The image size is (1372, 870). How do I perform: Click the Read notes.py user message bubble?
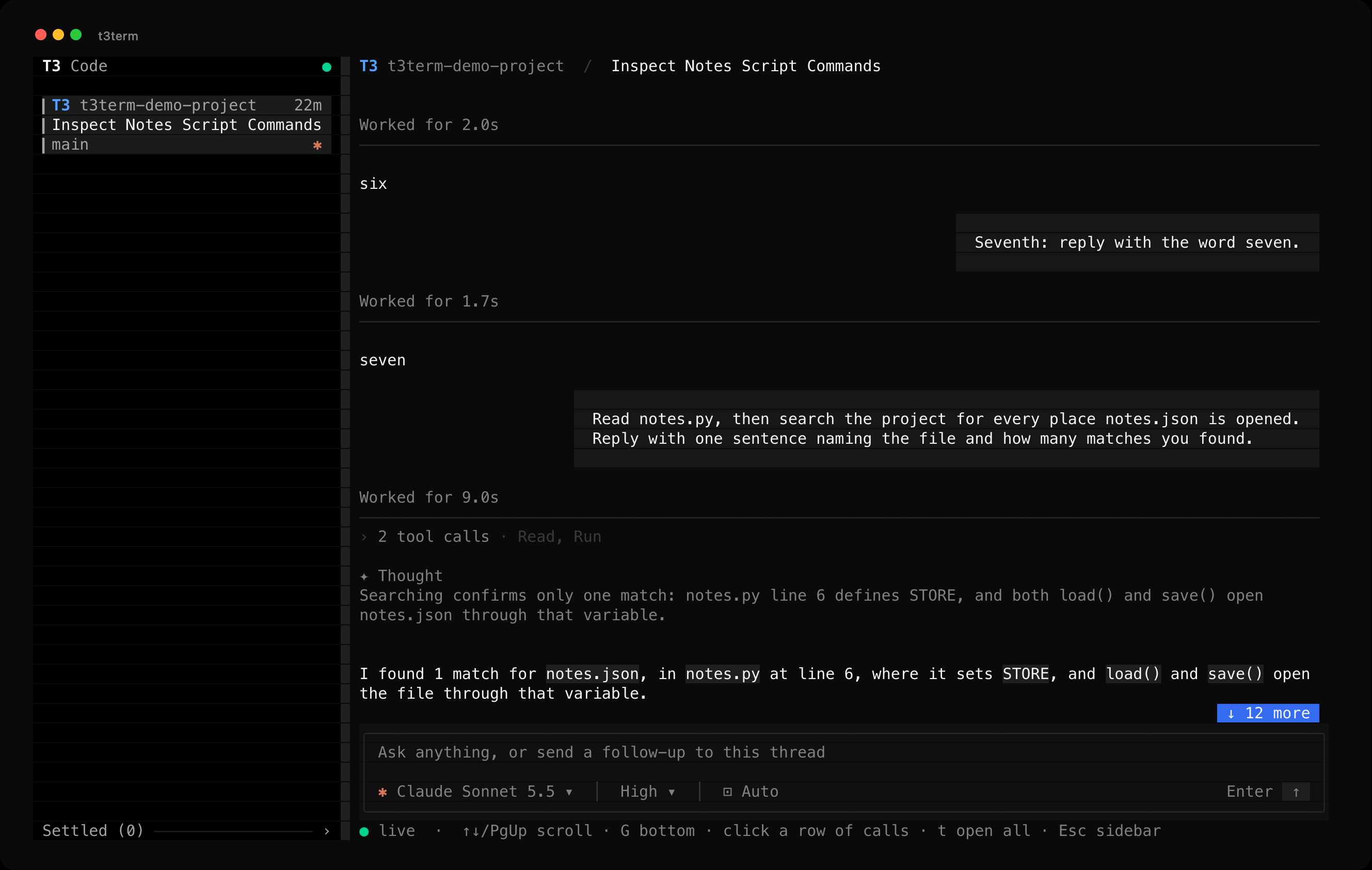click(946, 429)
